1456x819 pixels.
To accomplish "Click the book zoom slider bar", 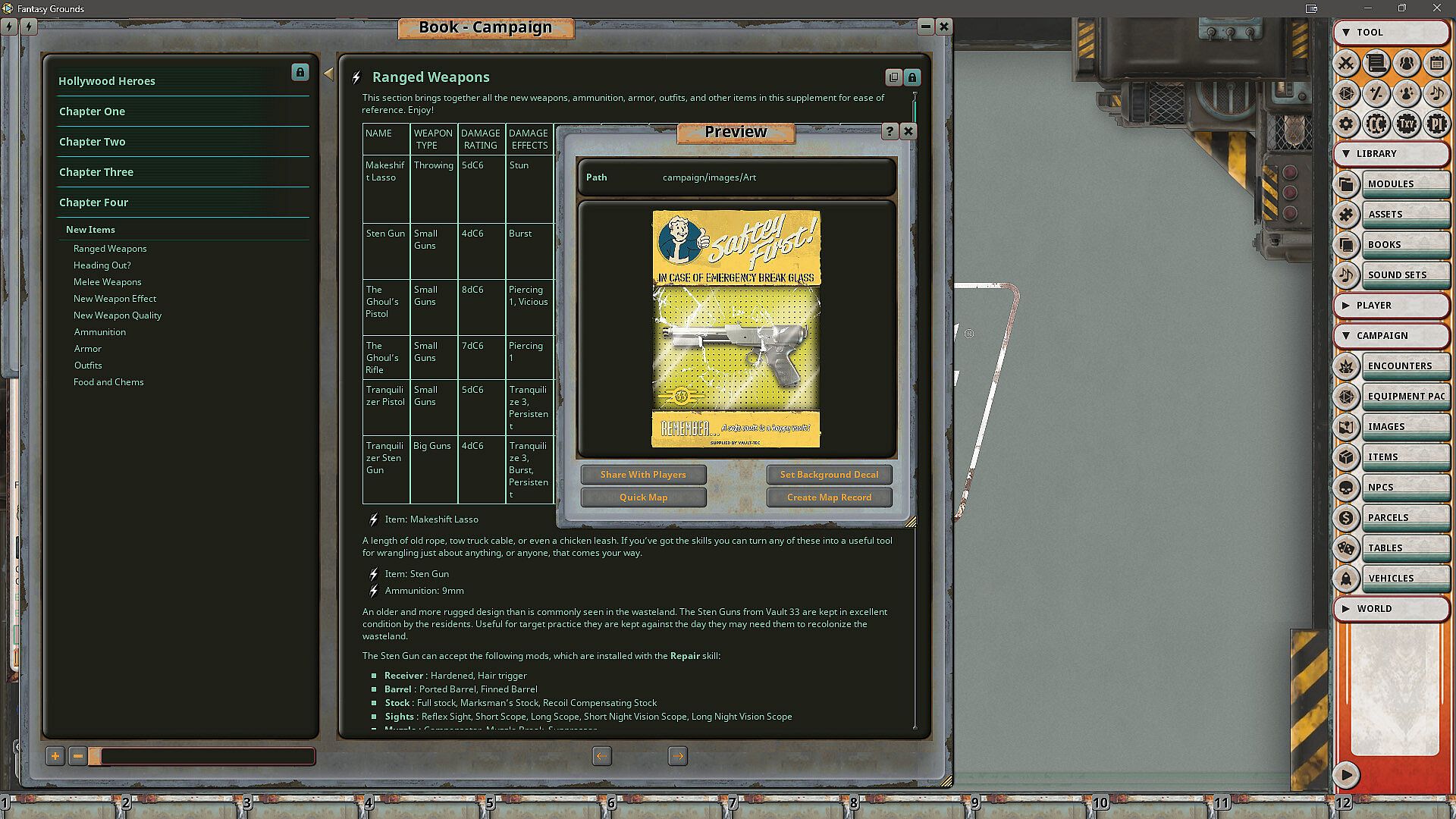I will [x=206, y=756].
